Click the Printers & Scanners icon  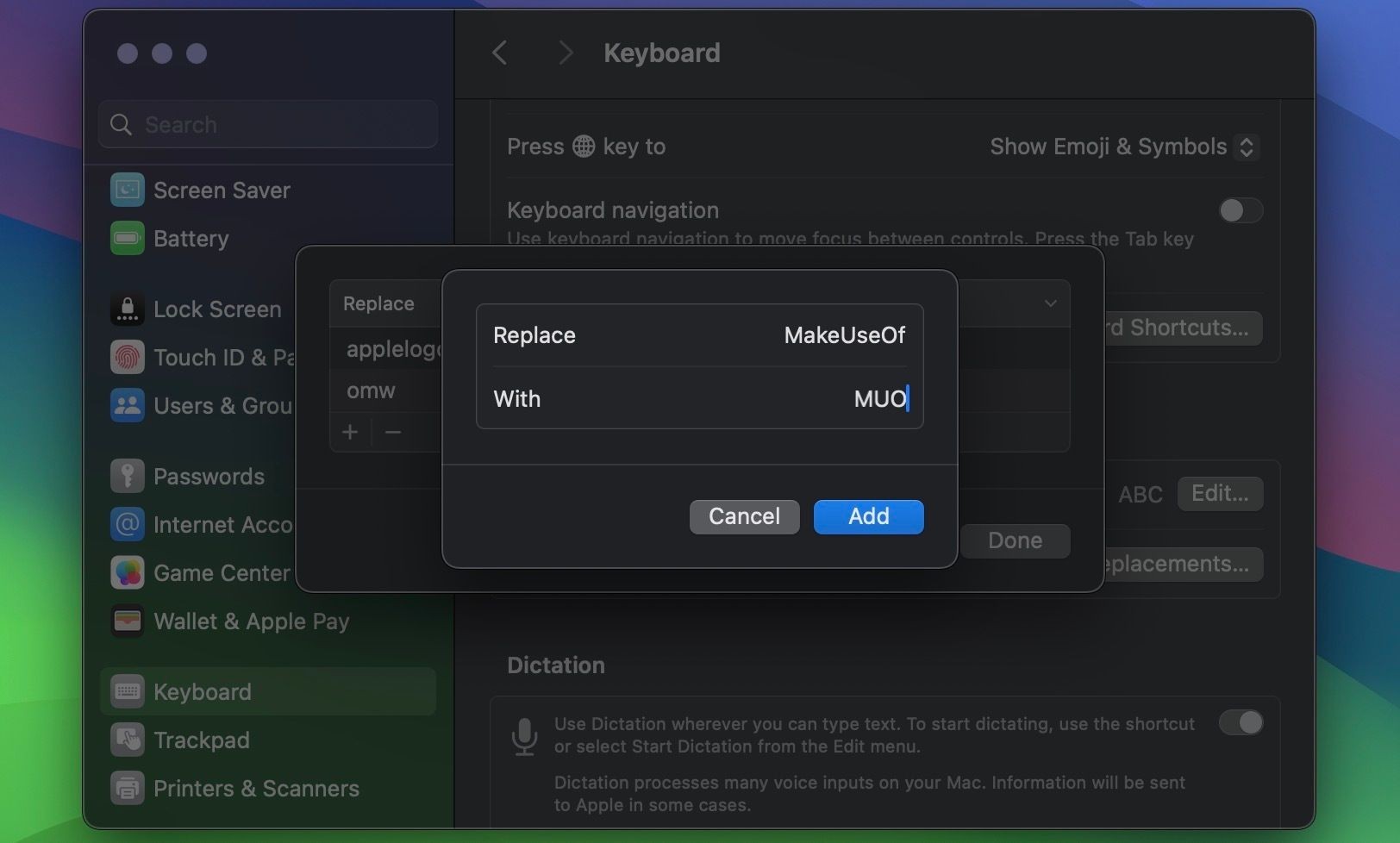[127, 789]
